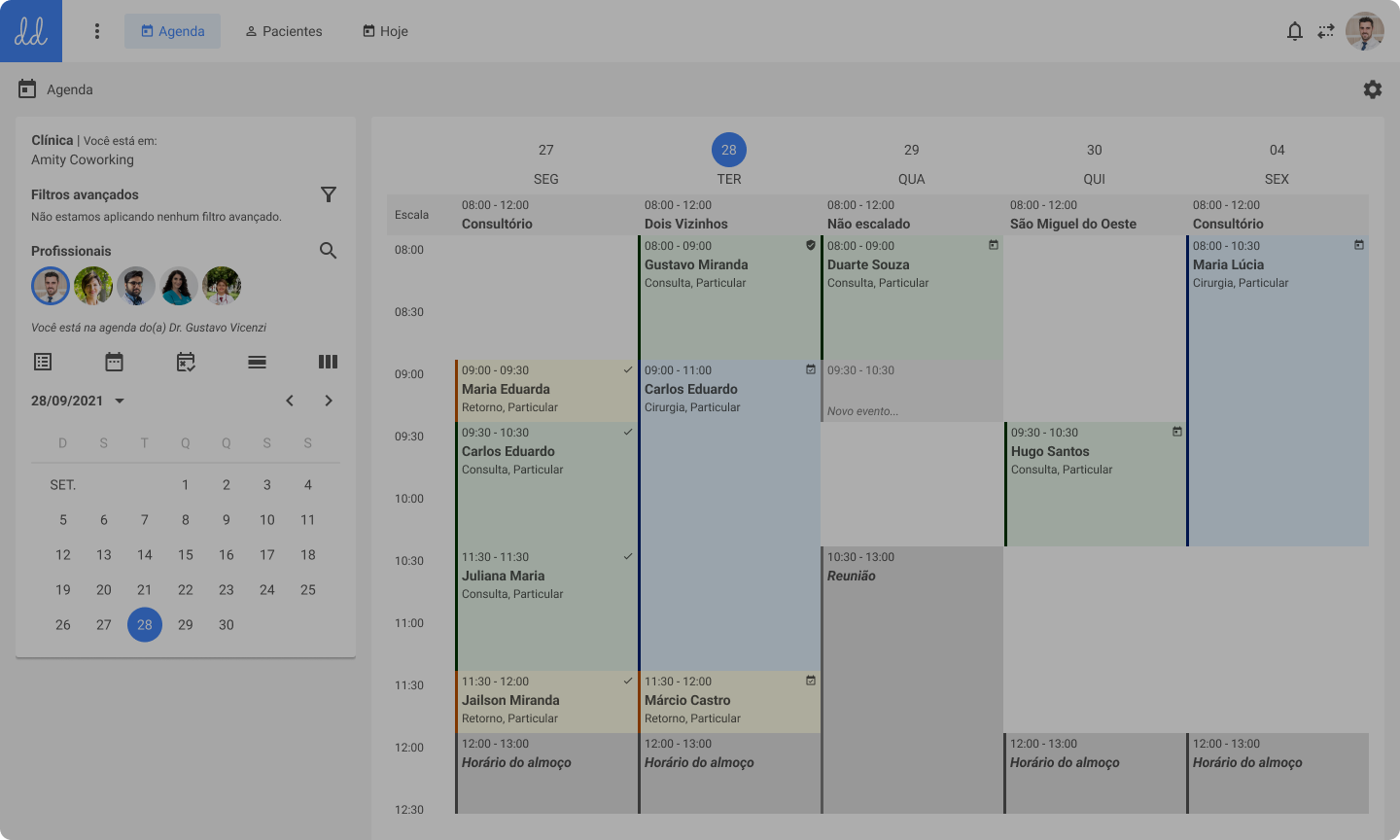Select day 15 in the mini calendar
The width and height of the screenshot is (1400, 840).
[x=185, y=554]
